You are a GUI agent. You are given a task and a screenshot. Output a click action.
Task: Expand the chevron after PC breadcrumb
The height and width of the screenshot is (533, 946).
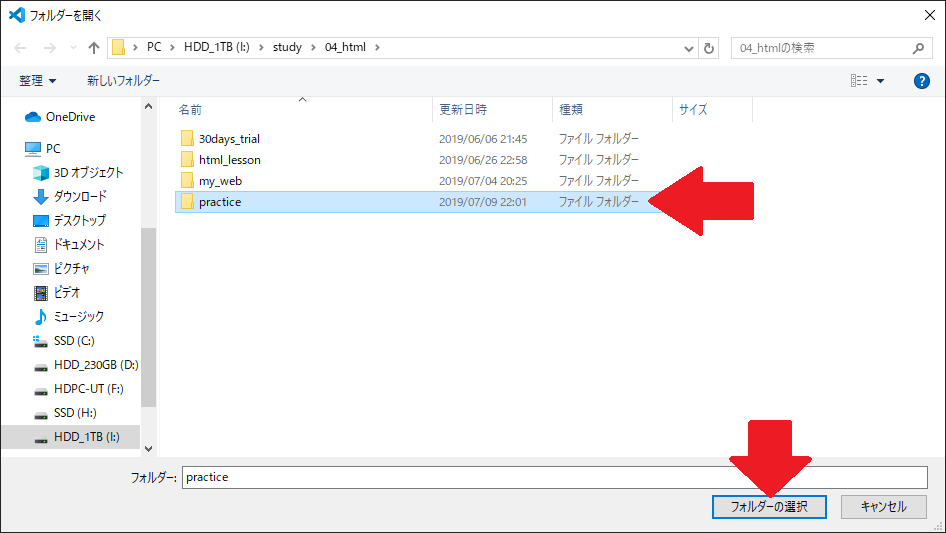pos(172,47)
